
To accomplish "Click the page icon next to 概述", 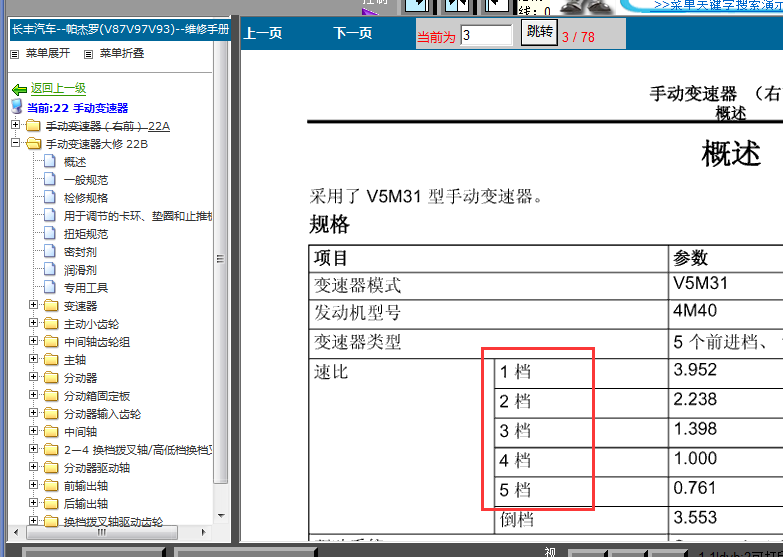I will (49, 161).
